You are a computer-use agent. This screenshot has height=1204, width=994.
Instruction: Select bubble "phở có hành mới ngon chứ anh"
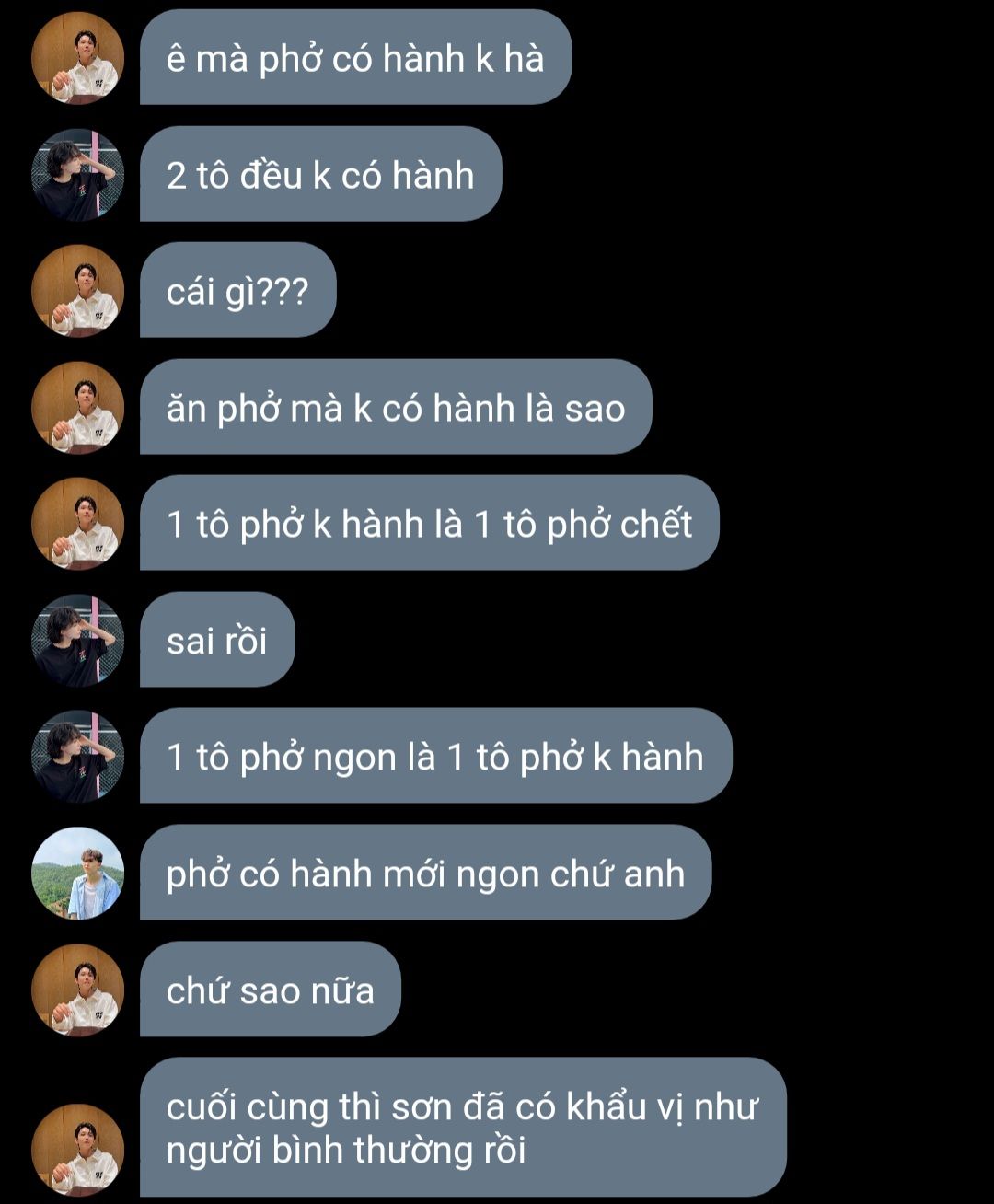tap(425, 873)
